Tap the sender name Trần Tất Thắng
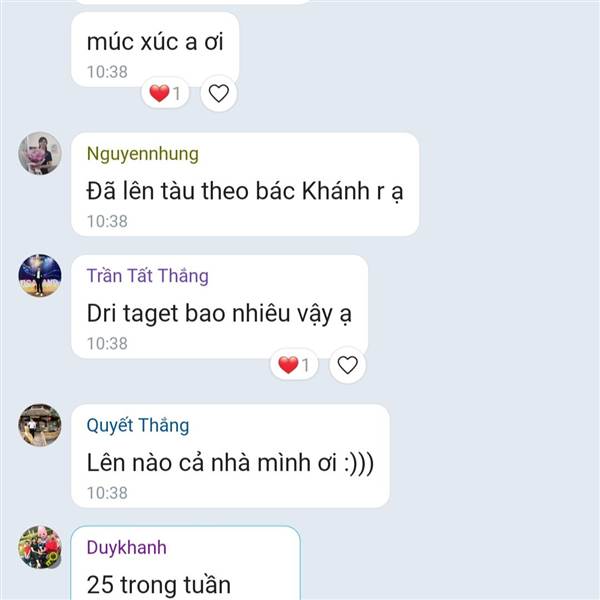This screenshot has height=600, width=600. tap(148, 276)
